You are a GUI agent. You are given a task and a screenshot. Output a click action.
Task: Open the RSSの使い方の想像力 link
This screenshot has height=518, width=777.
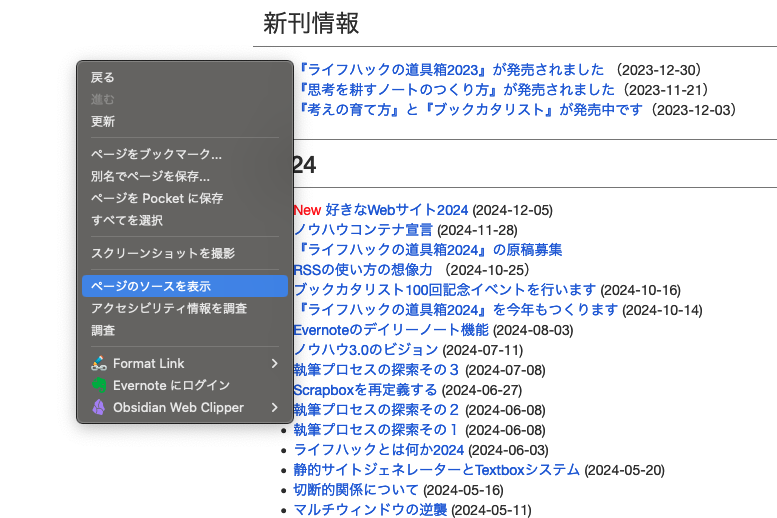pyautogui.click(x=363, y=270)
